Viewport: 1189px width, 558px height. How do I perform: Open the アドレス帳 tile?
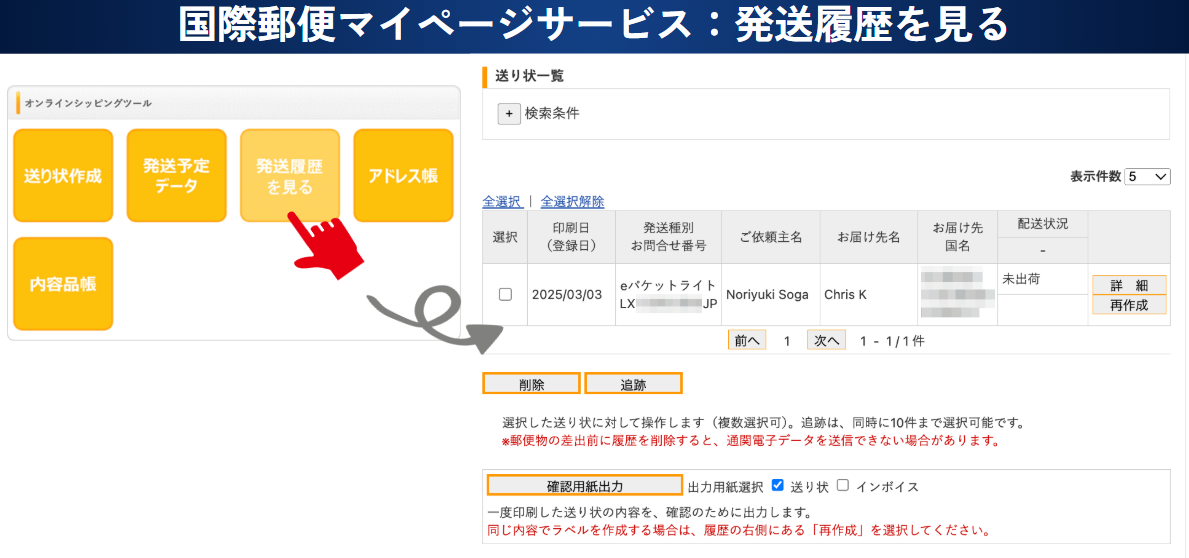(403, 176)
